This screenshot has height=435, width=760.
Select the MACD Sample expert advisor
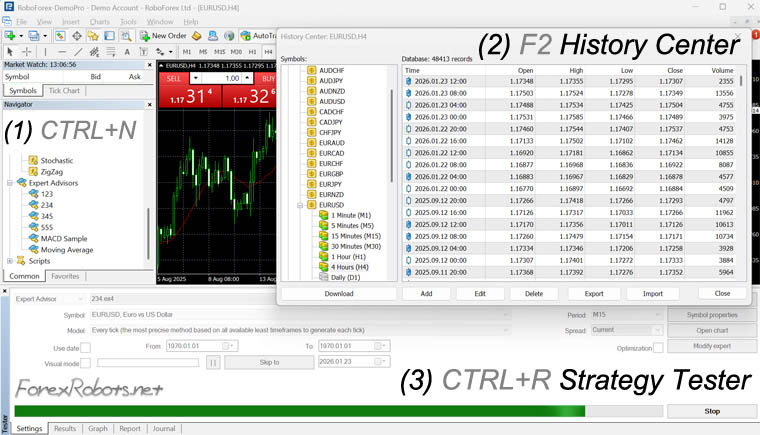(64, 239)
